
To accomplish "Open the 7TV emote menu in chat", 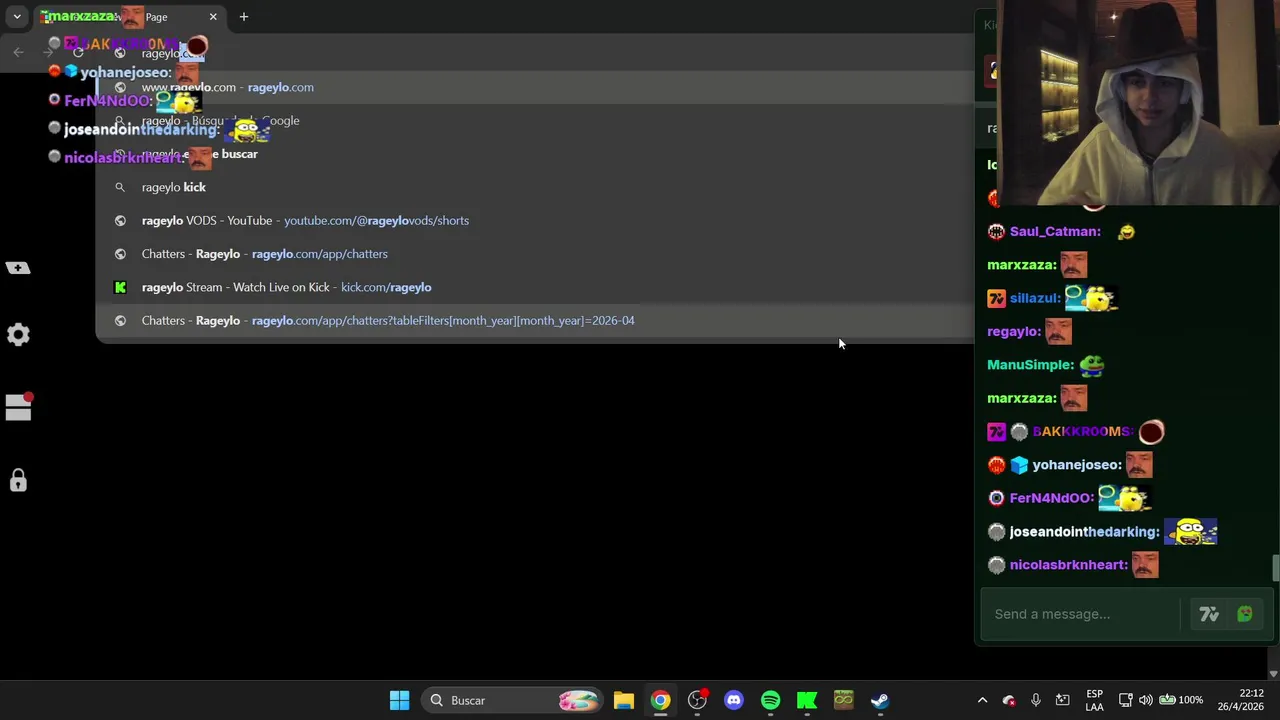I will coord(1209,614).
